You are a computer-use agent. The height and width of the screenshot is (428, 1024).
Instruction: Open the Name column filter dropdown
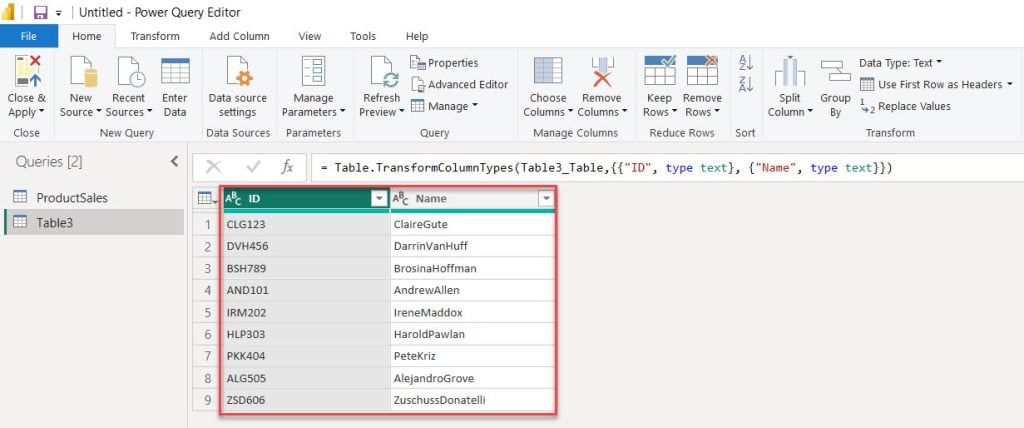click(x=546, y=199)
